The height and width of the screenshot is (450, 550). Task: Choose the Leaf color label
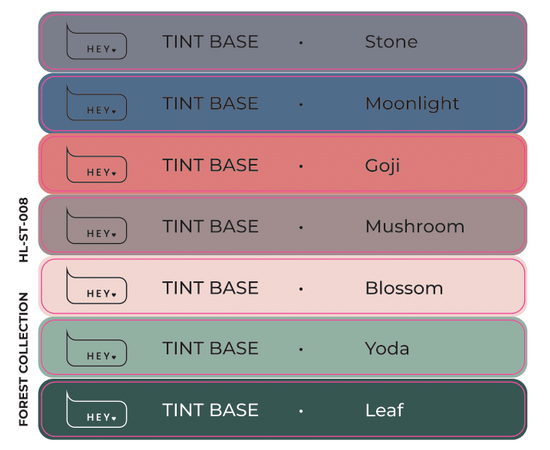pyautogui.click(x=384, y=410)
